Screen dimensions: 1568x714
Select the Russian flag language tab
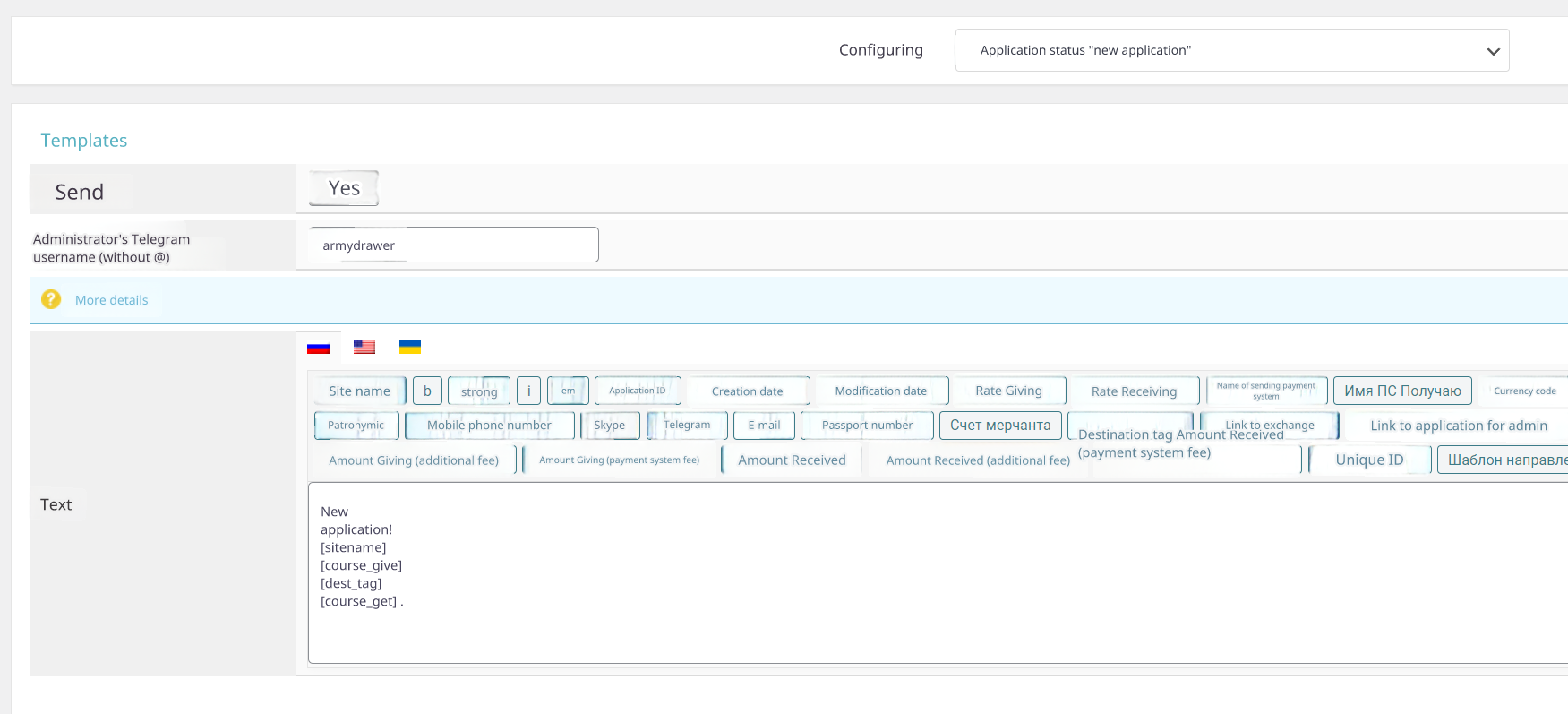[318, 348]
